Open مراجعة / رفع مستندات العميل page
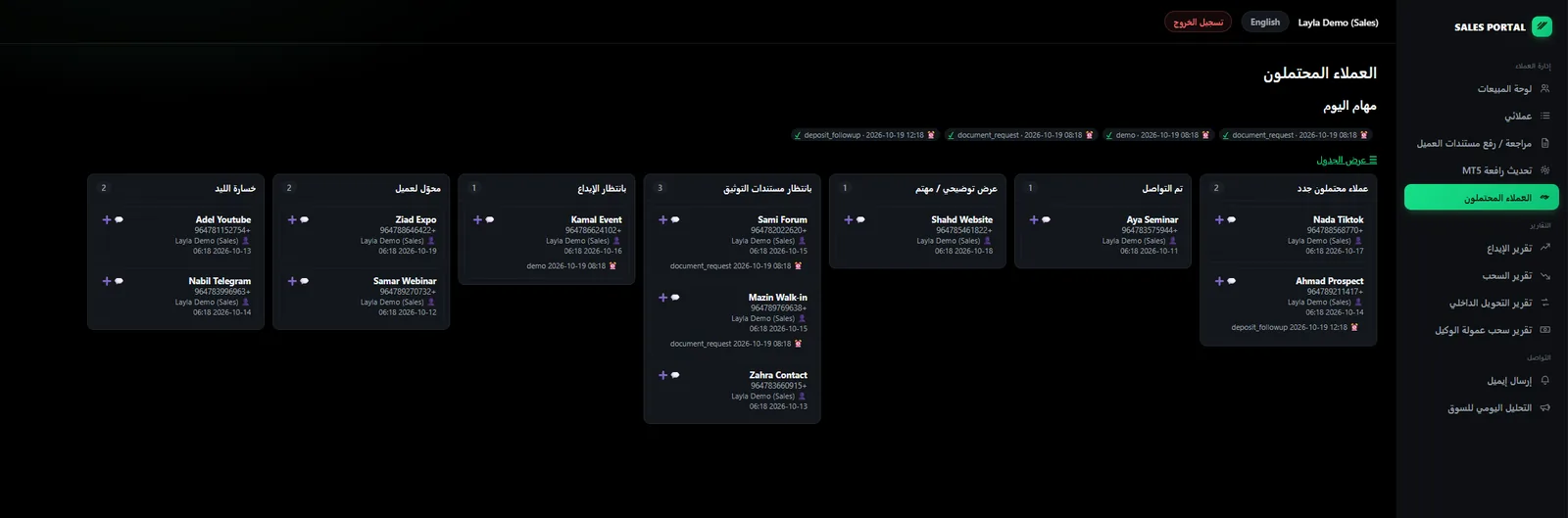The image size is (1568, 518). (x=1482, y=143)
